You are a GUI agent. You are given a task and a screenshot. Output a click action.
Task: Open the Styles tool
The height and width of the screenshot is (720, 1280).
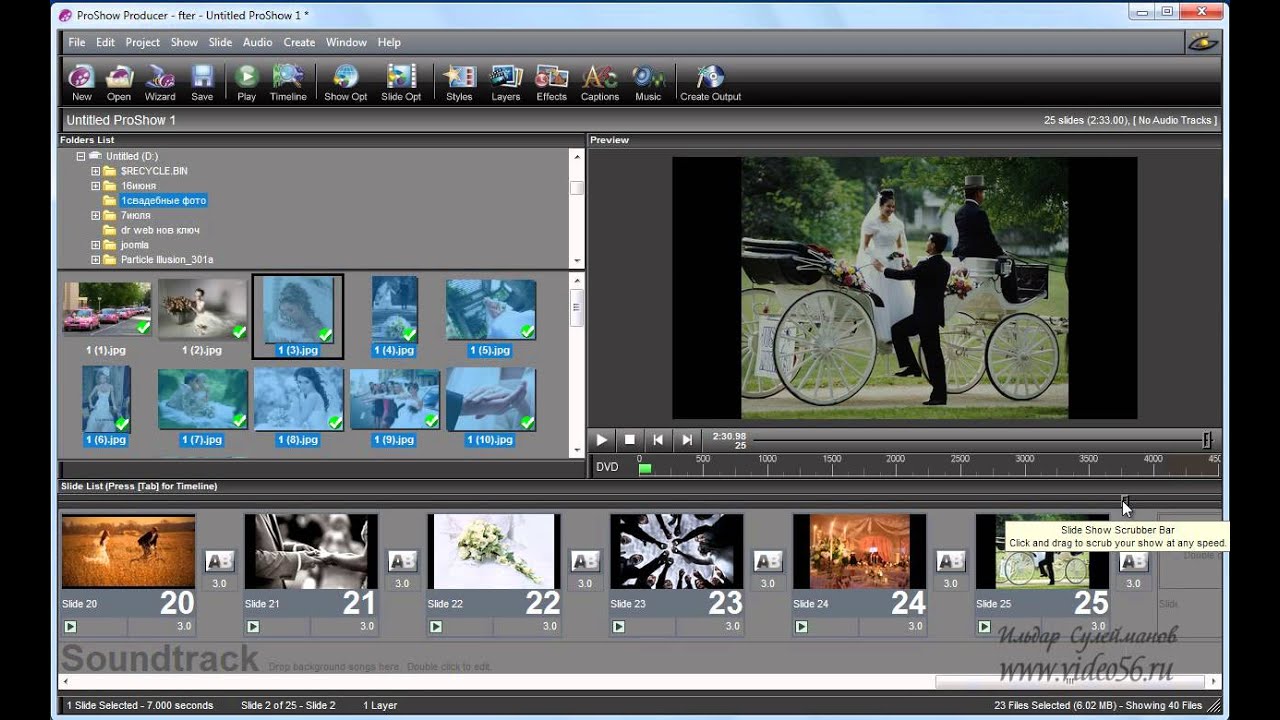tap(459, 82)
